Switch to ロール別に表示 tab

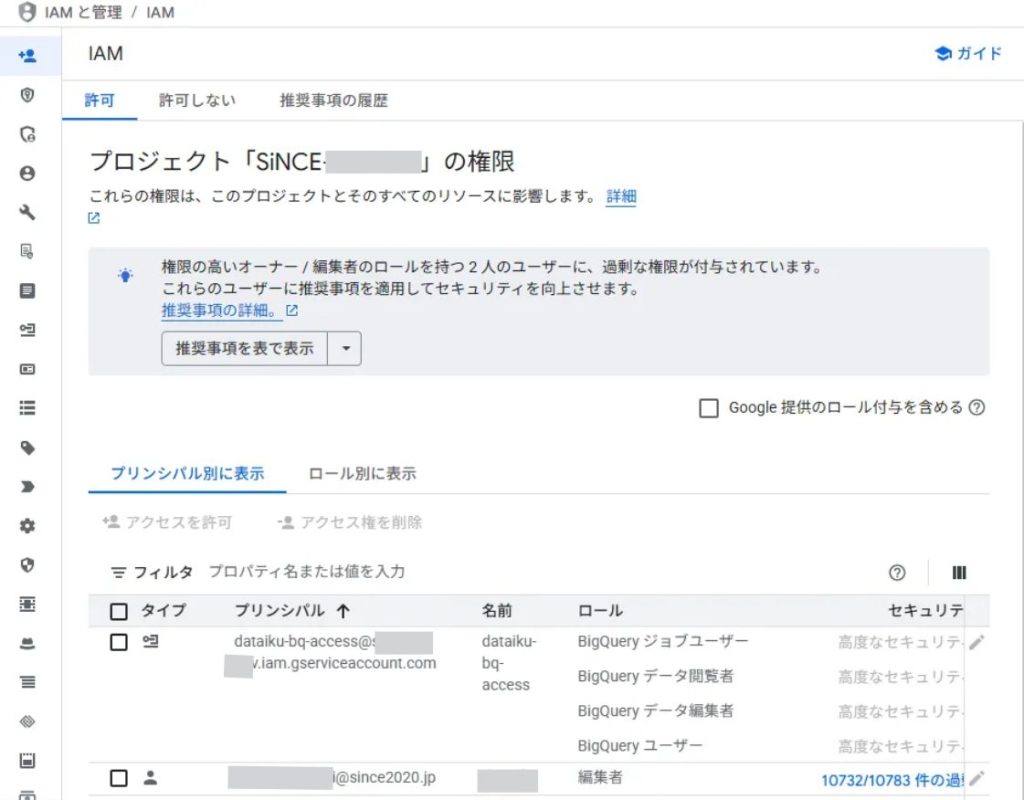tap(362, 474)
